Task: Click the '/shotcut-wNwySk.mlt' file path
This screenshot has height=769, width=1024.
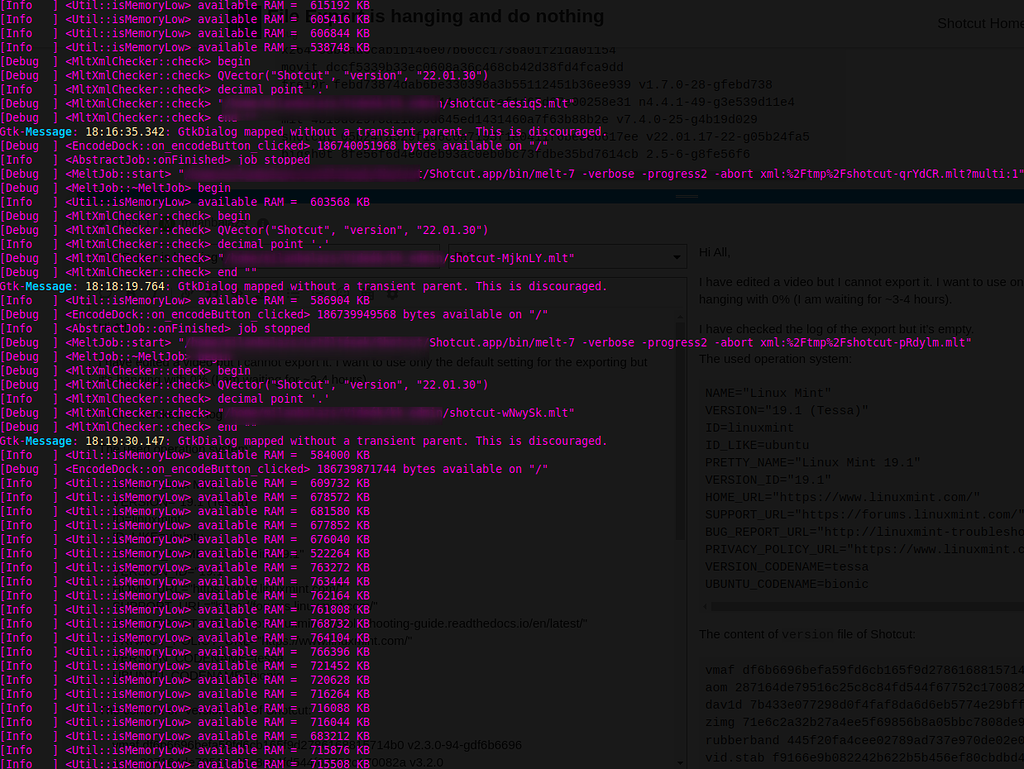Action: coord(509,413)
